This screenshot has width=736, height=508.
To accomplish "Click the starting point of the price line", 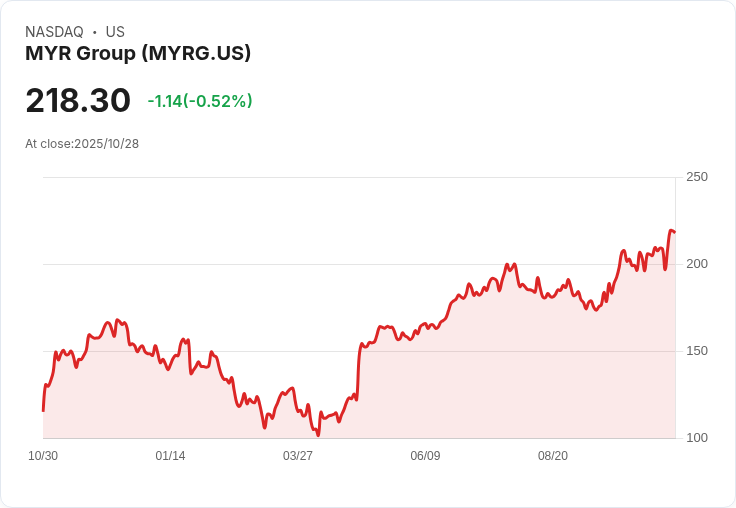I will point(43,410).
